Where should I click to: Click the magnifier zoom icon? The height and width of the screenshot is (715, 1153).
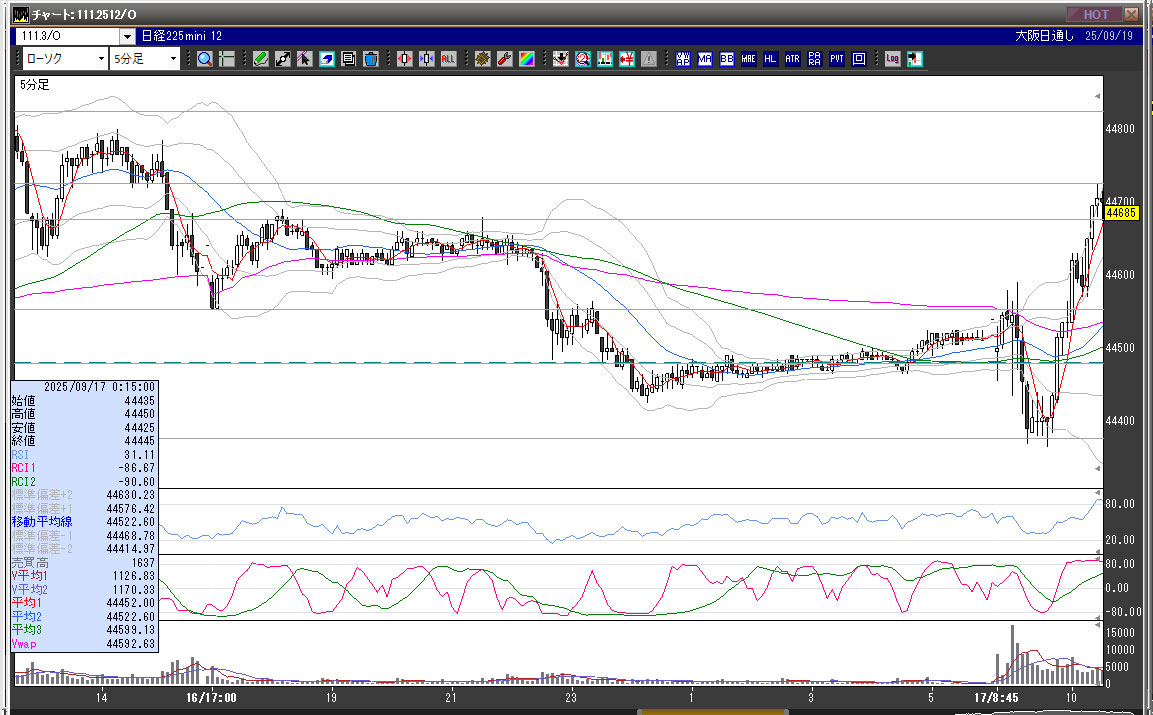[x=204, y=59]
